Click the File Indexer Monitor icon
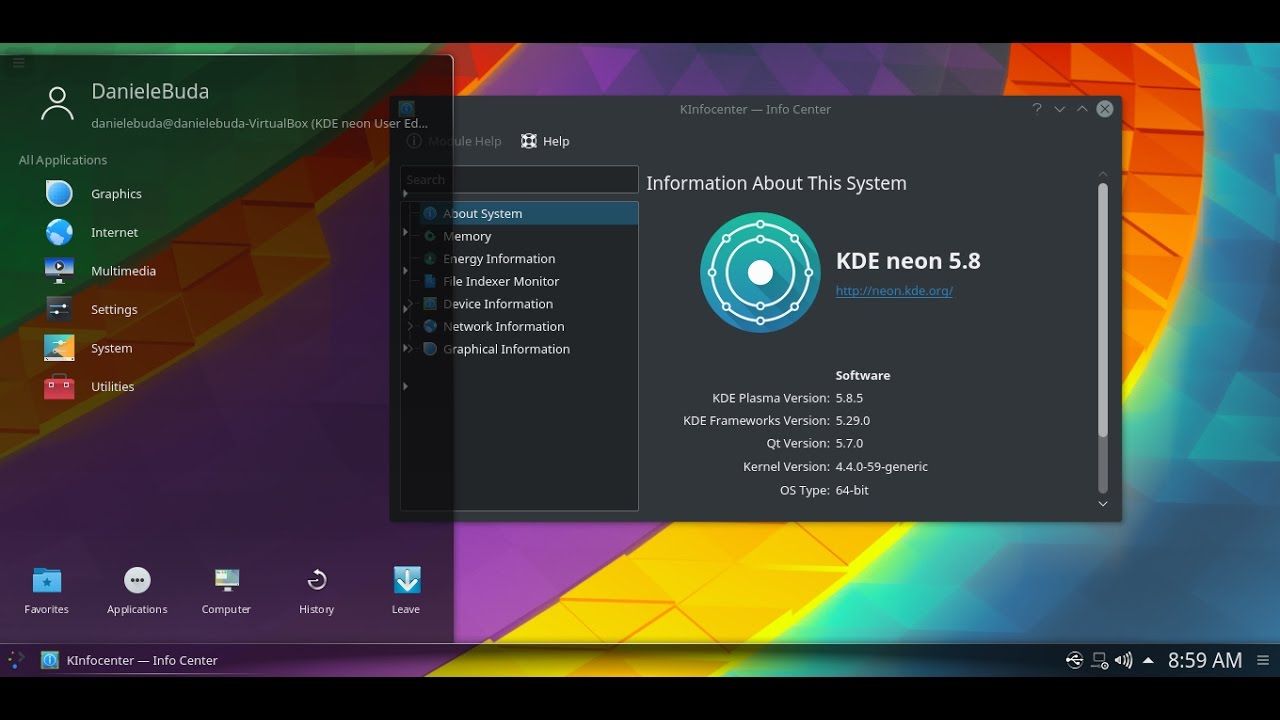Image resolution: width=1280 pixels, height=720 pixels. [x=431, y=281]
